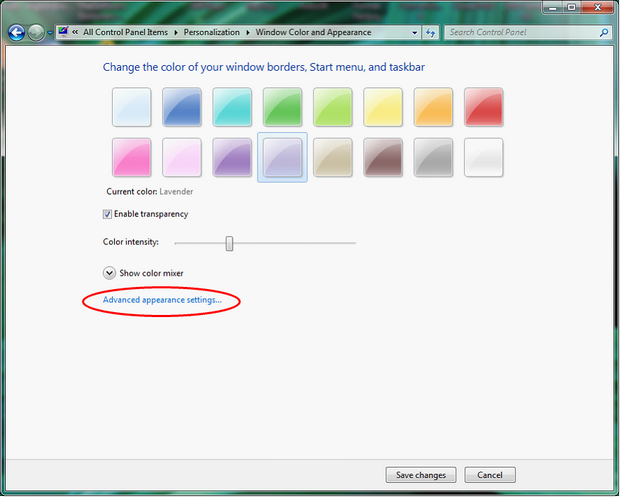This screenshot has height=497, width=620.
Task: Go to Personalization in the breadcrumb
Action: pos(213,33)
